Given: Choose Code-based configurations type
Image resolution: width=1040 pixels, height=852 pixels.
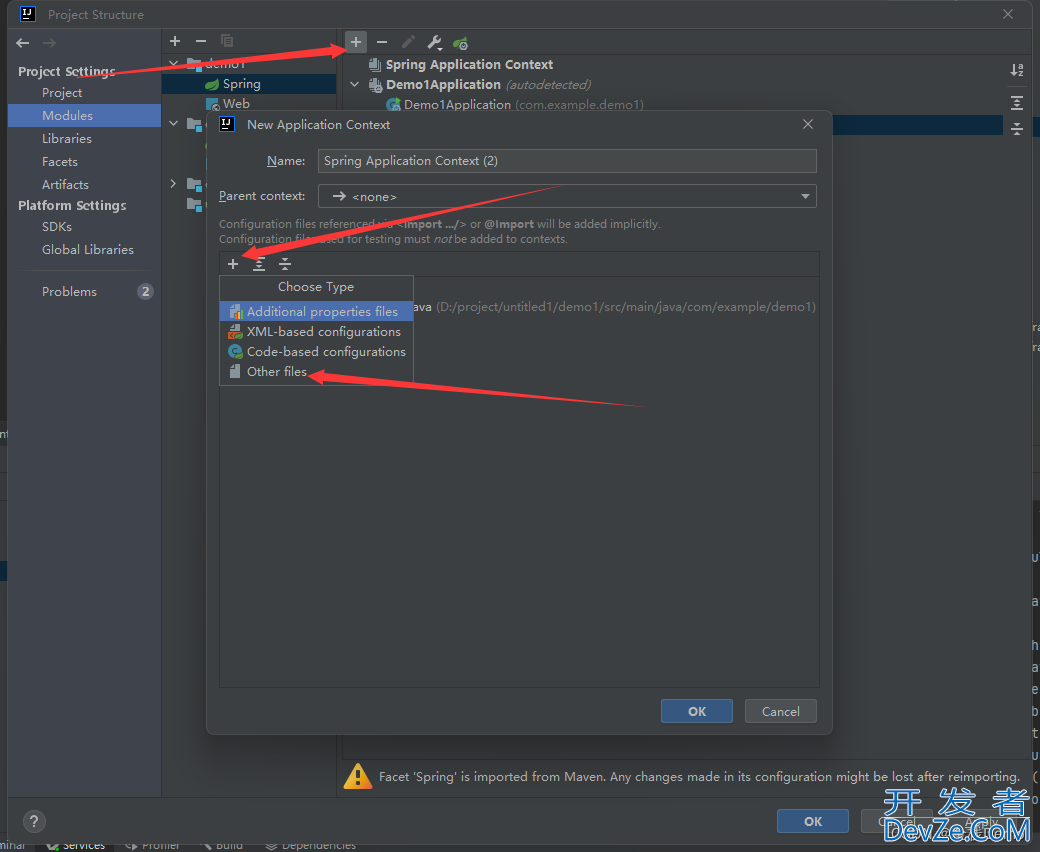Looking at the screenshot, I should click(316, 351).
